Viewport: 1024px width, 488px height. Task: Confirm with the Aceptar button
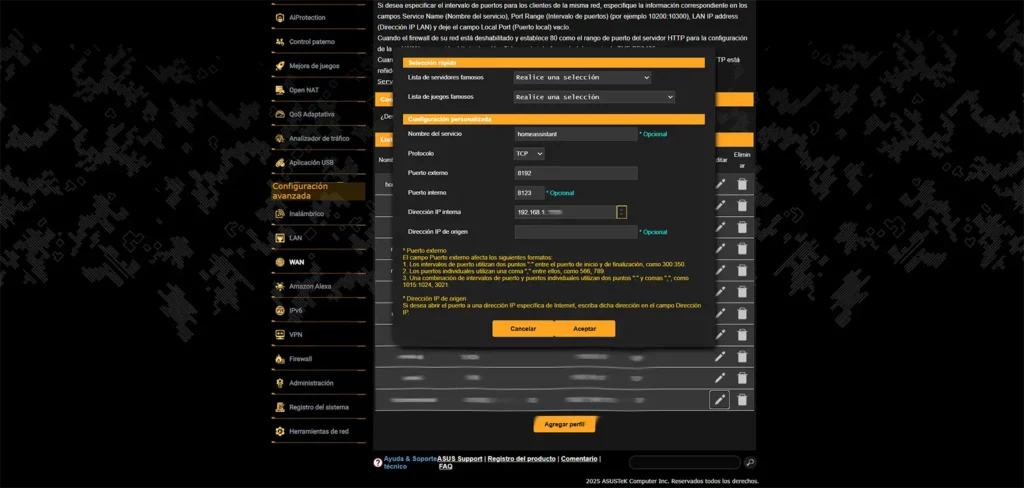click(x=584, y=329)
